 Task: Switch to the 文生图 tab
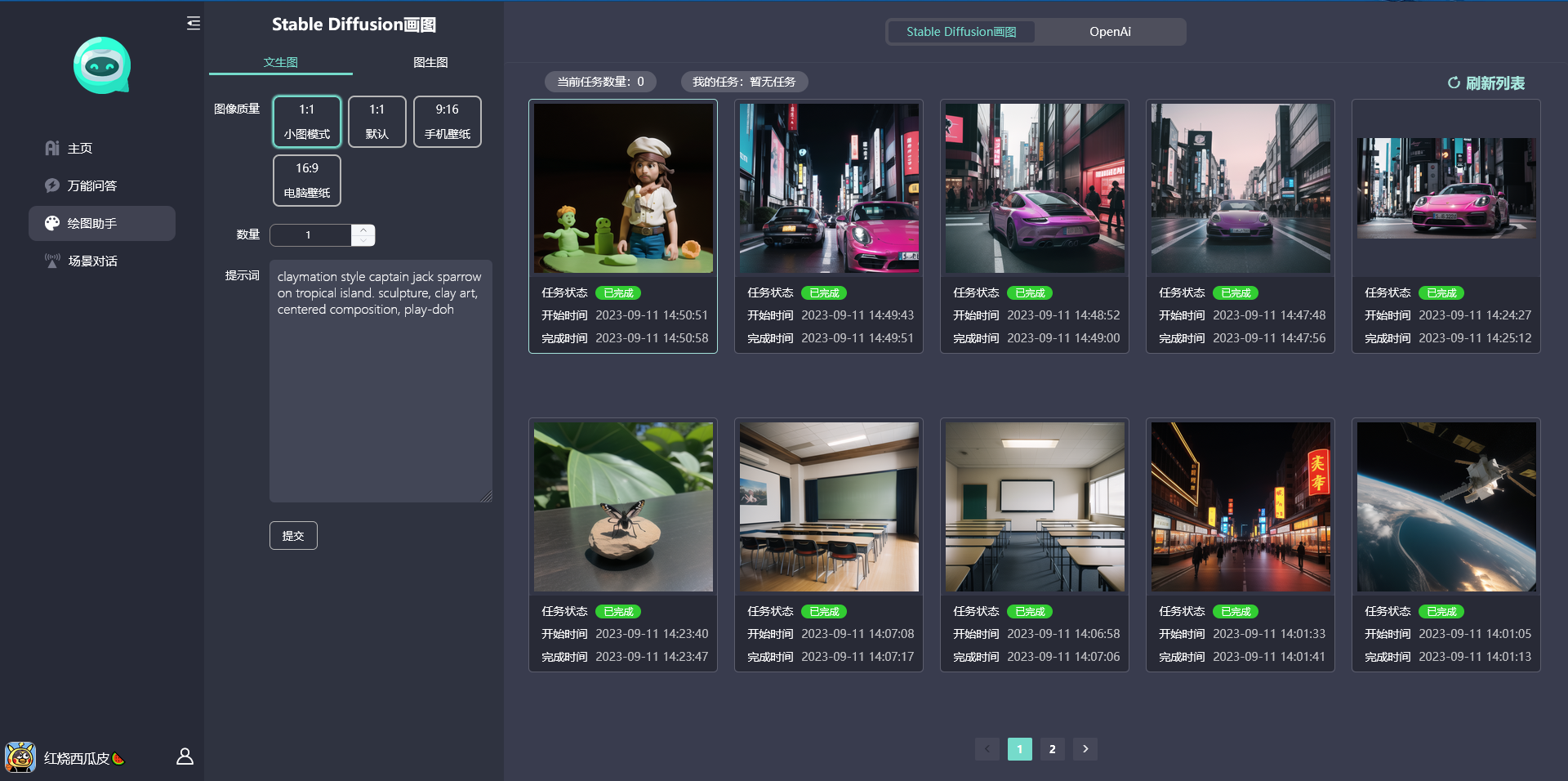[x=281, y=62]
